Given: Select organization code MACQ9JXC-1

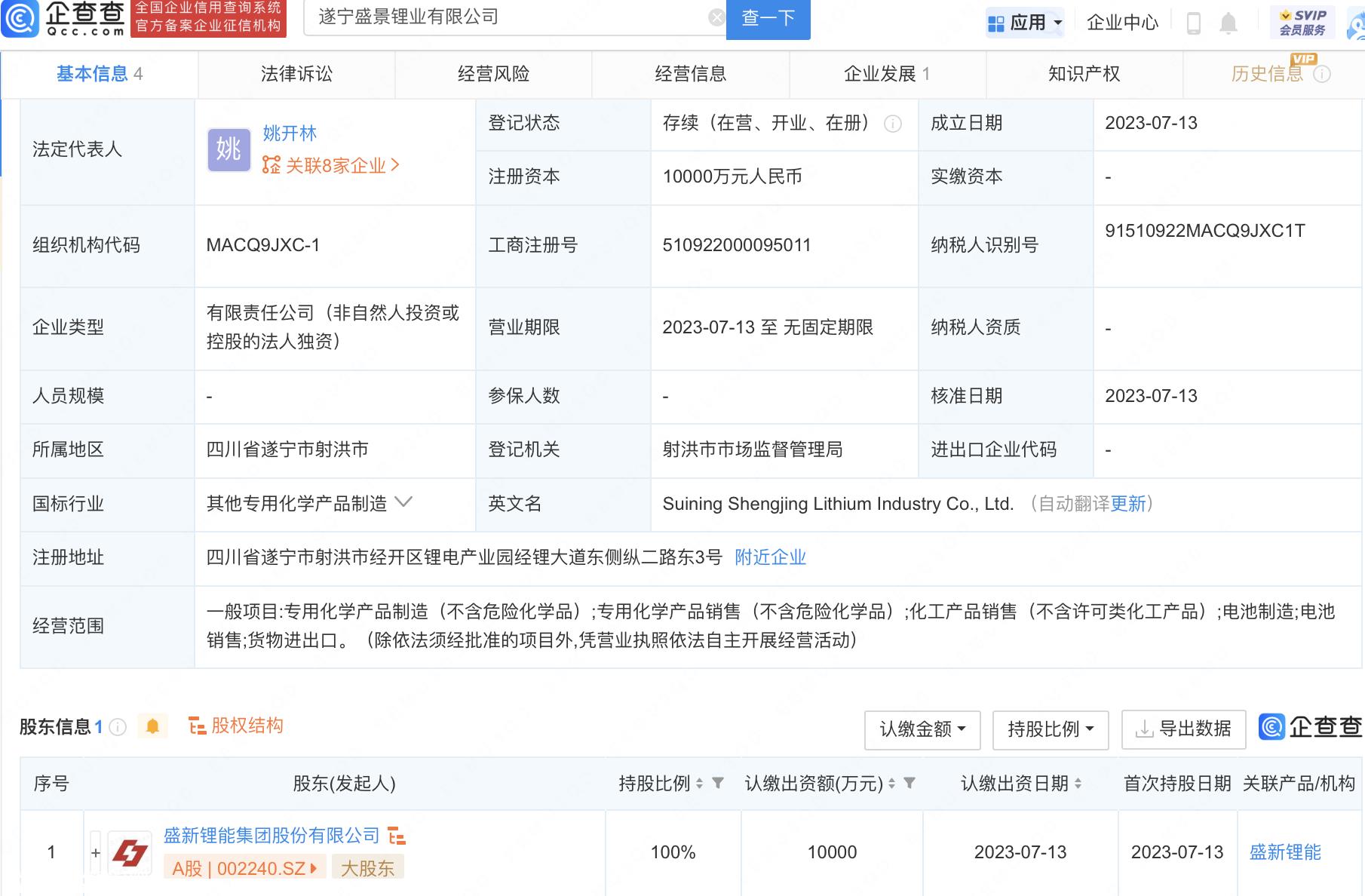Looking at the screenshot, I should (263, 245).
